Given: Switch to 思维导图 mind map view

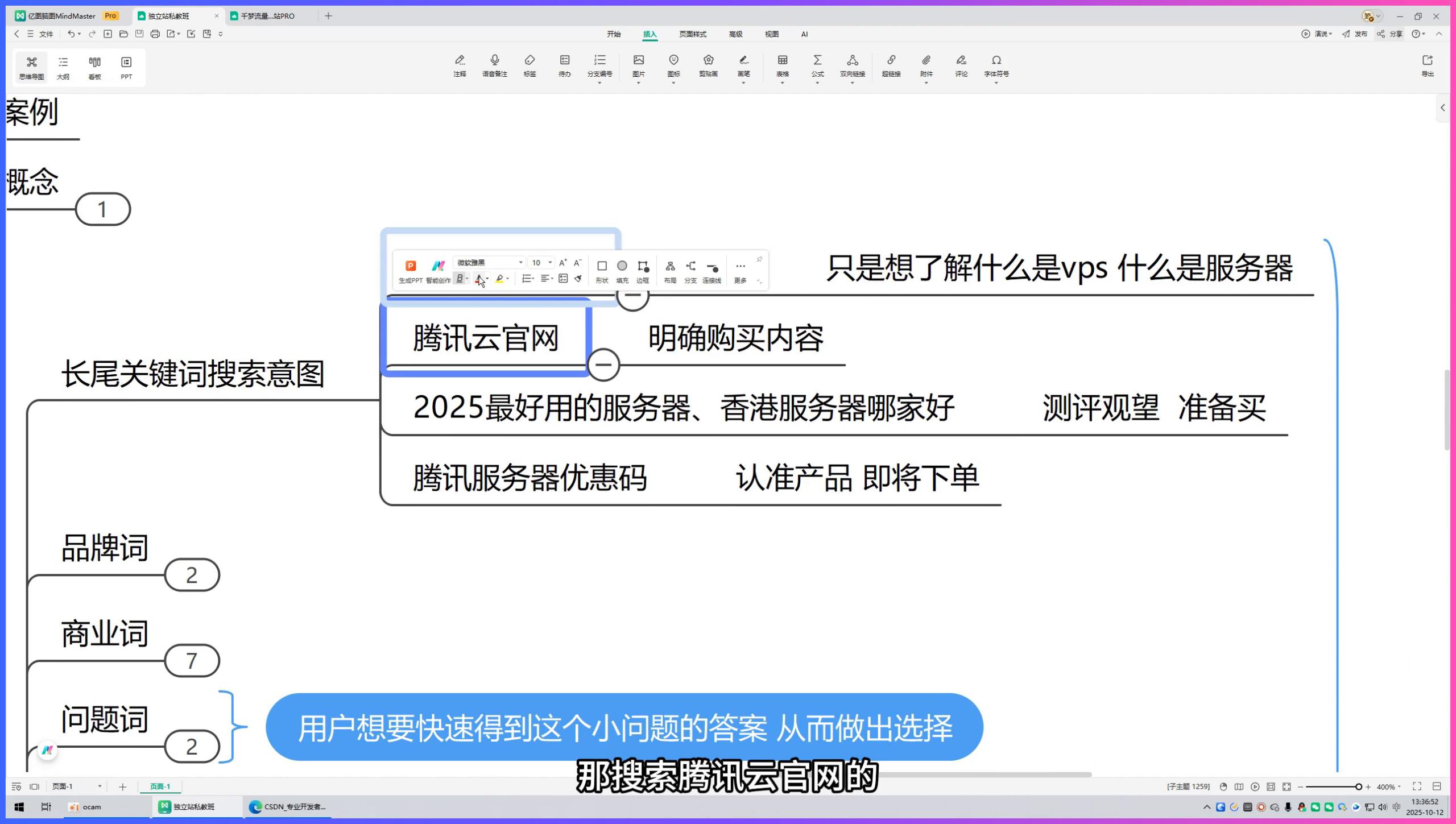Looking at the screenshot, I should pyautogui.click(x=31, y=67).
